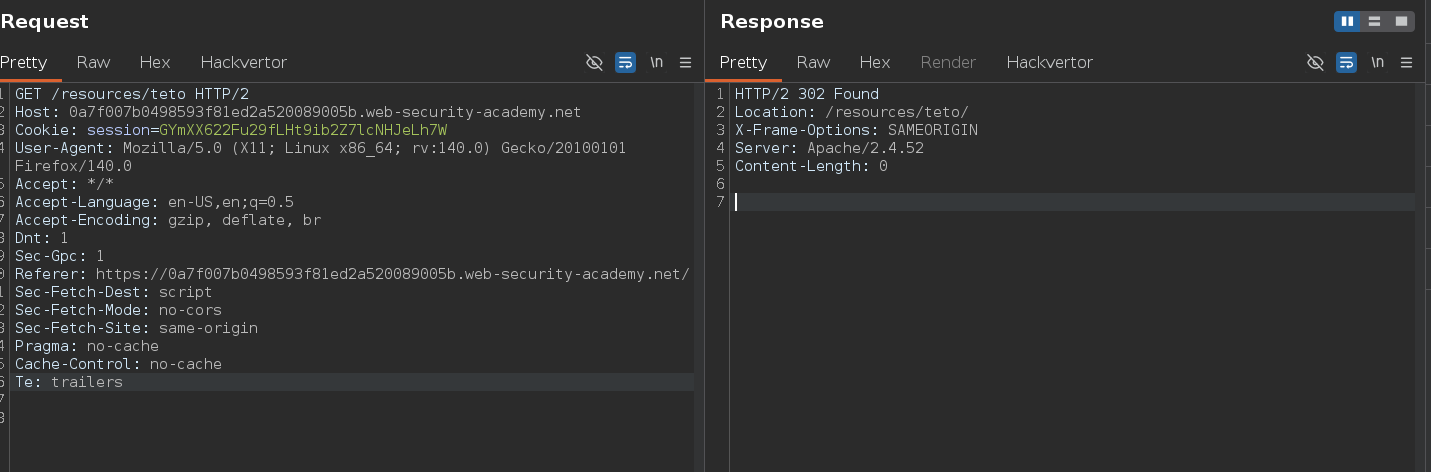Click HTTP/2 302 Found status line

[x=807, y=94]
